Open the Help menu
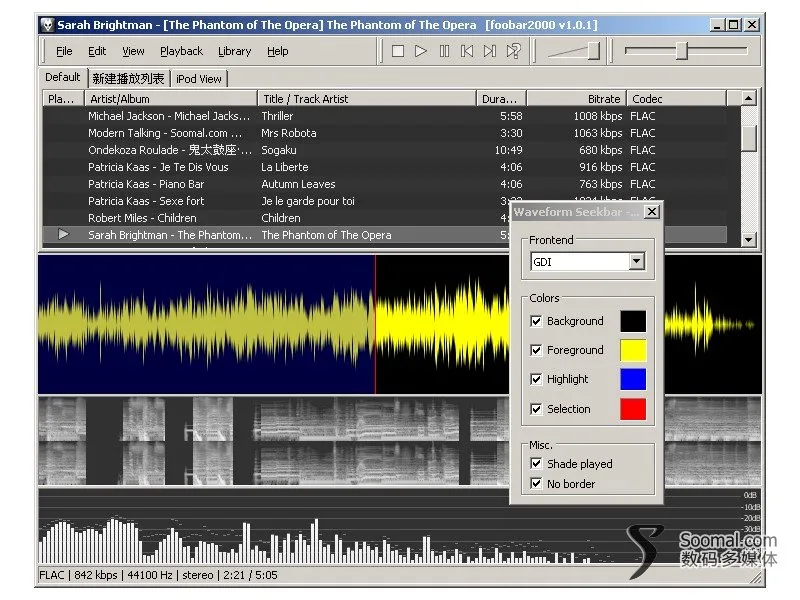 pos(278,51)
